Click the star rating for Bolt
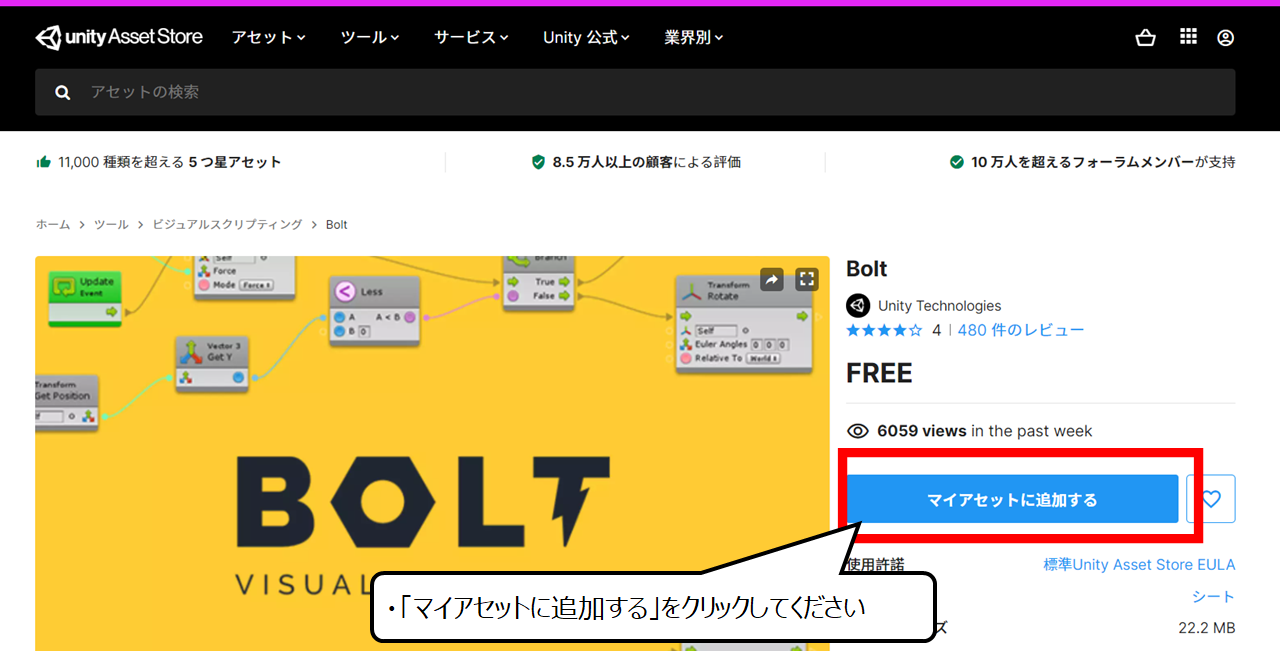The height and width of the screenshot is (651, 1280). (884, 330)
